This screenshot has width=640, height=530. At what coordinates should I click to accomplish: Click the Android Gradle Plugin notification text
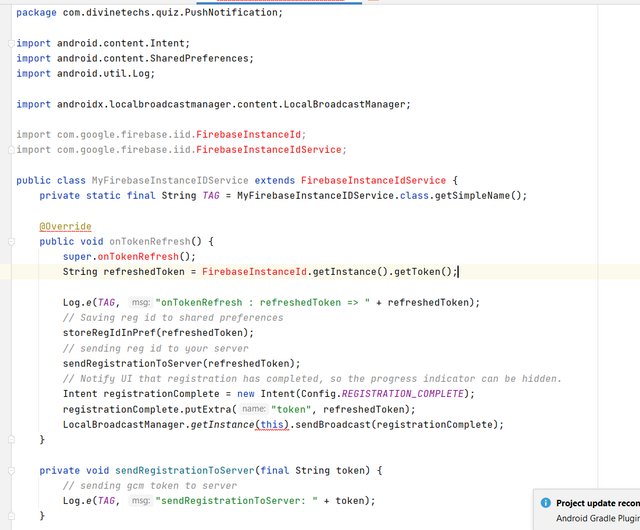pos(598,518)
